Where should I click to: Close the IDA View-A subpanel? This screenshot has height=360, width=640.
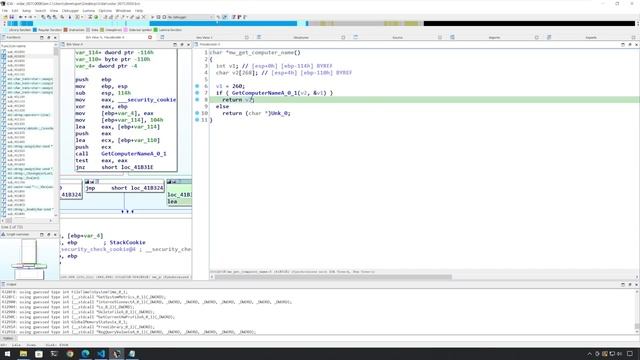188,44
